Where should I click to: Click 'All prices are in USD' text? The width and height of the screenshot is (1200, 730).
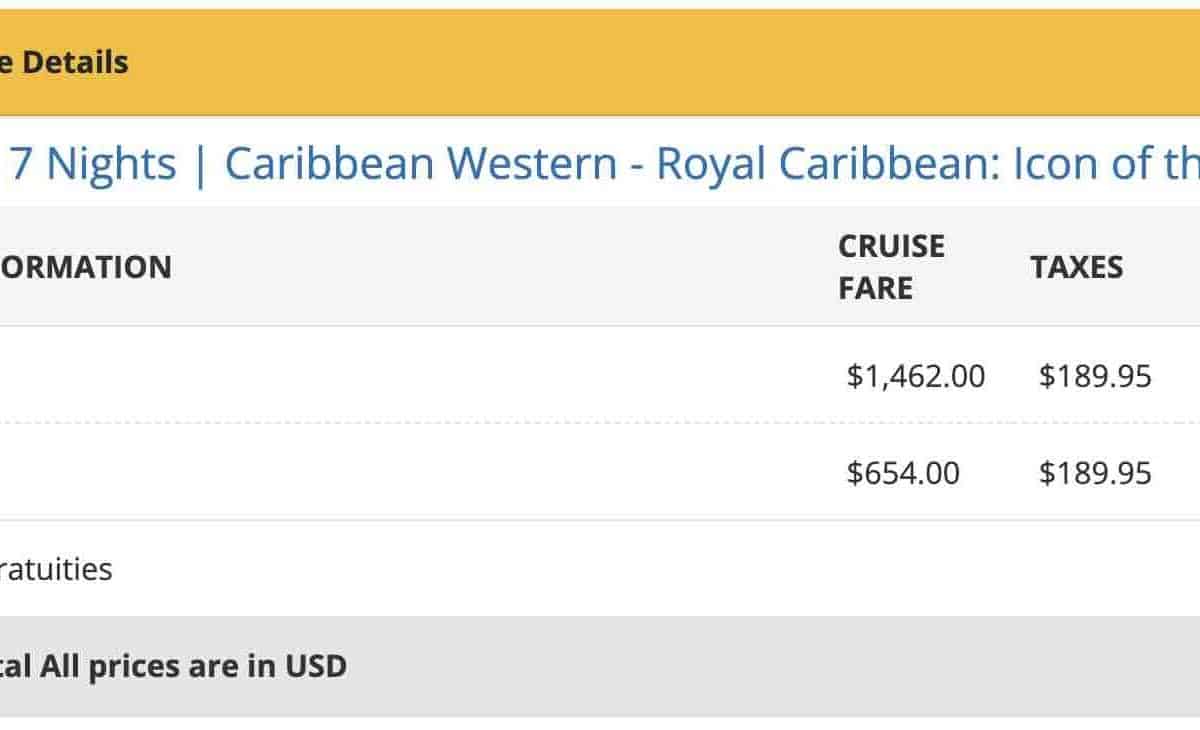pyautogui.click(x=193, y=666)
